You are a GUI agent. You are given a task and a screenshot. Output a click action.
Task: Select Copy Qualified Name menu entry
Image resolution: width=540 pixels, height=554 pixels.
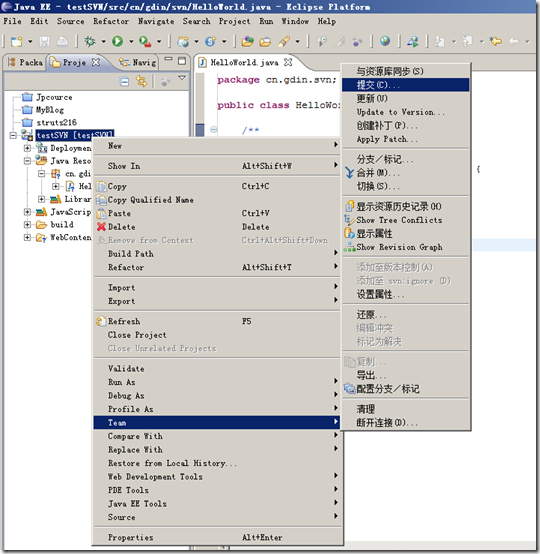[217, 200]
